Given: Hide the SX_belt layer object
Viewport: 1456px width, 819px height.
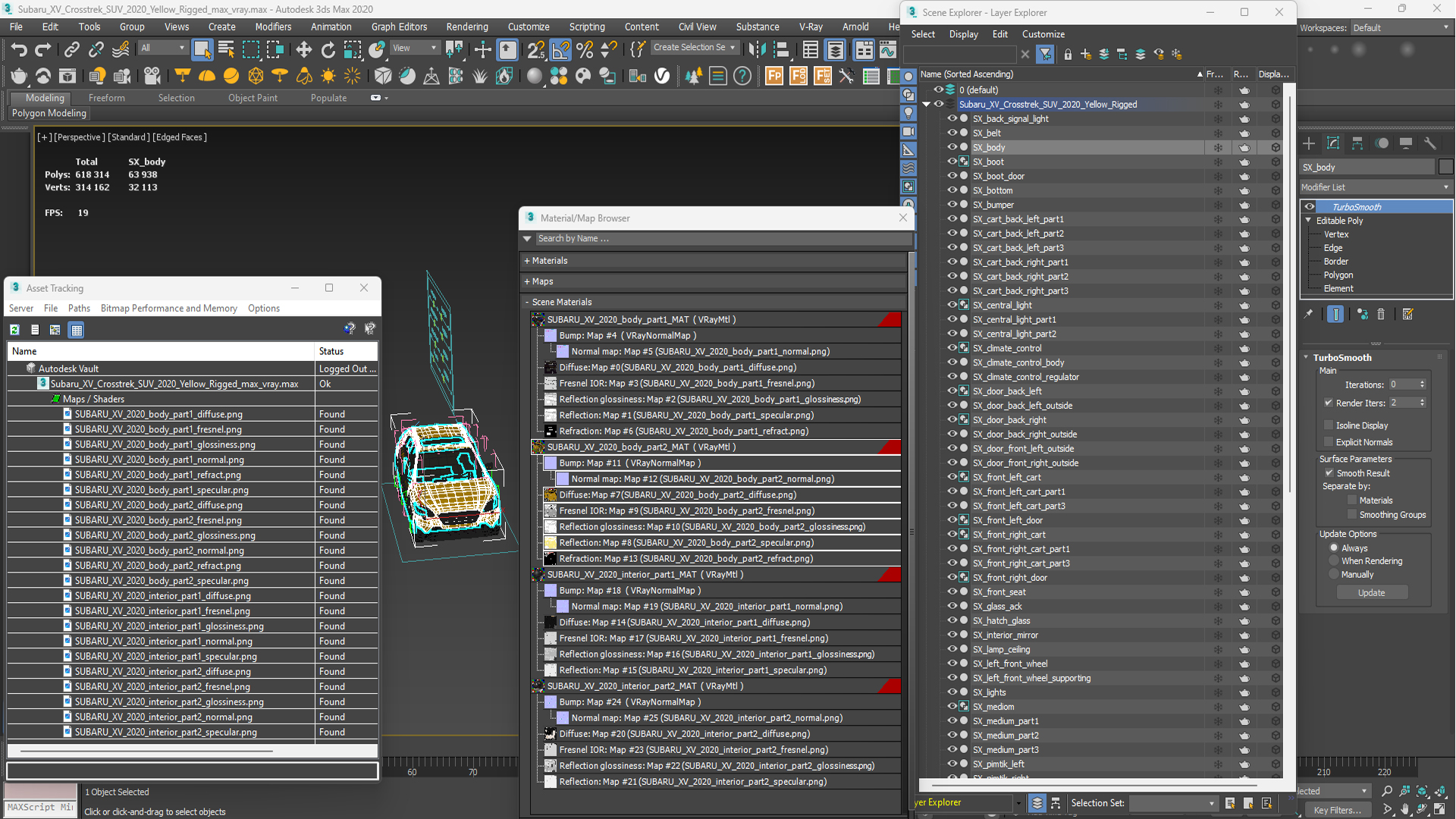Looking at the screenshot, I should point(952,133).
